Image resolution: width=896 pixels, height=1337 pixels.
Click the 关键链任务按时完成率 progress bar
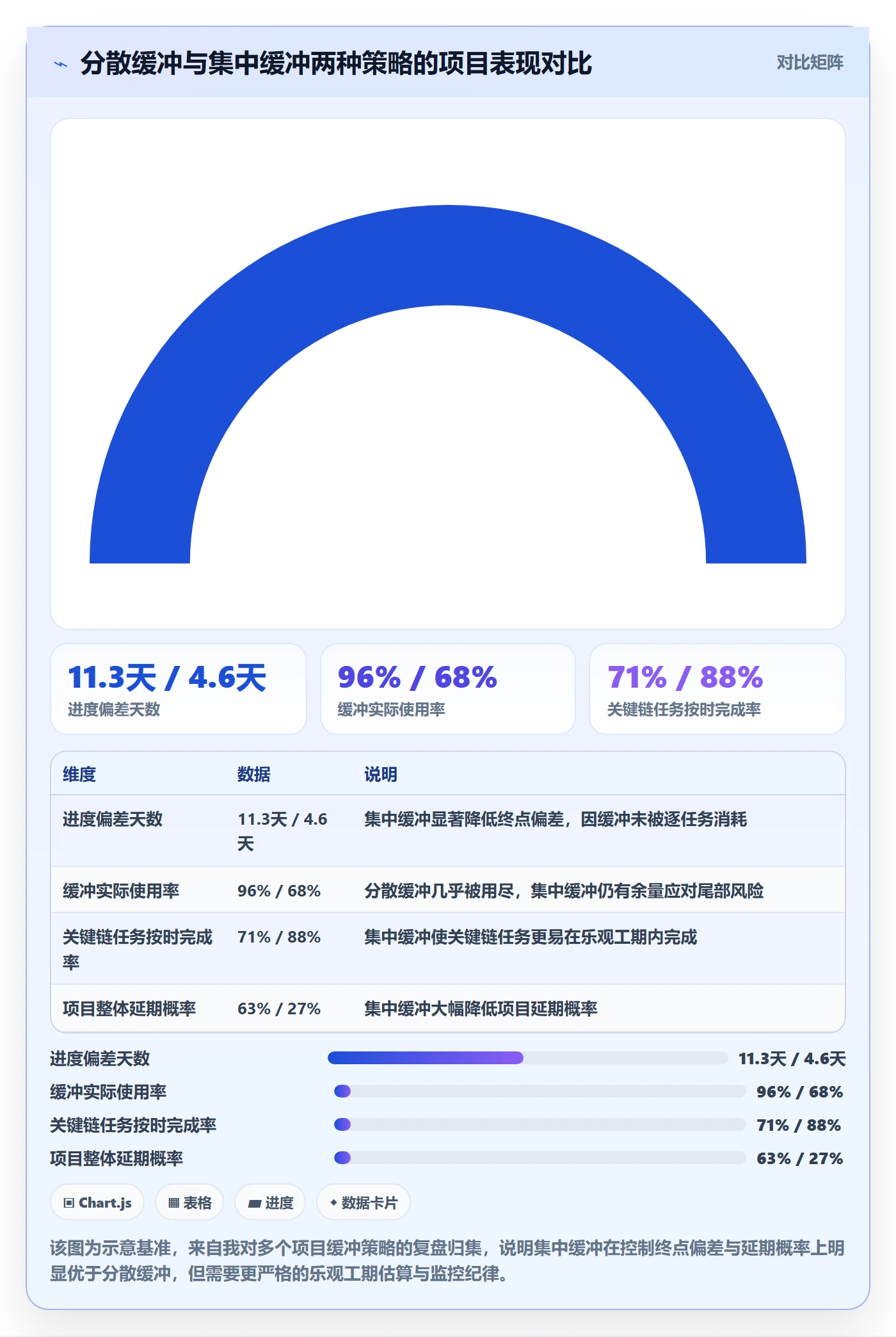click(540, 1124)
